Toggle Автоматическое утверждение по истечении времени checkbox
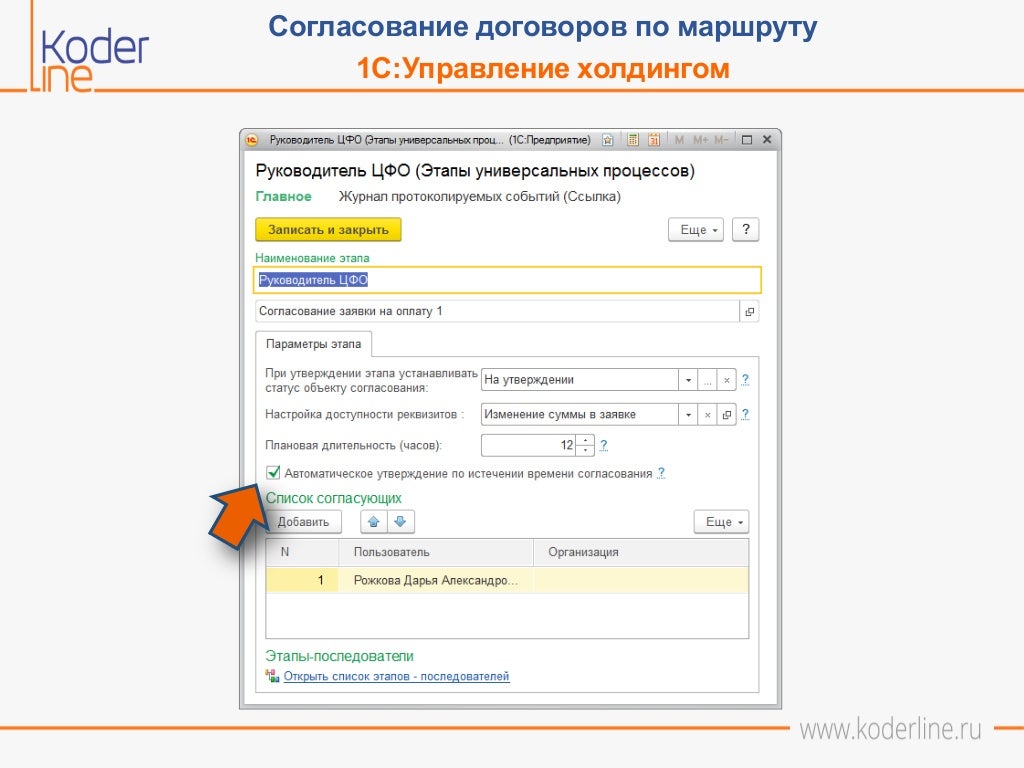Viewport: 1024px width, 768px height. click(273, 472)
